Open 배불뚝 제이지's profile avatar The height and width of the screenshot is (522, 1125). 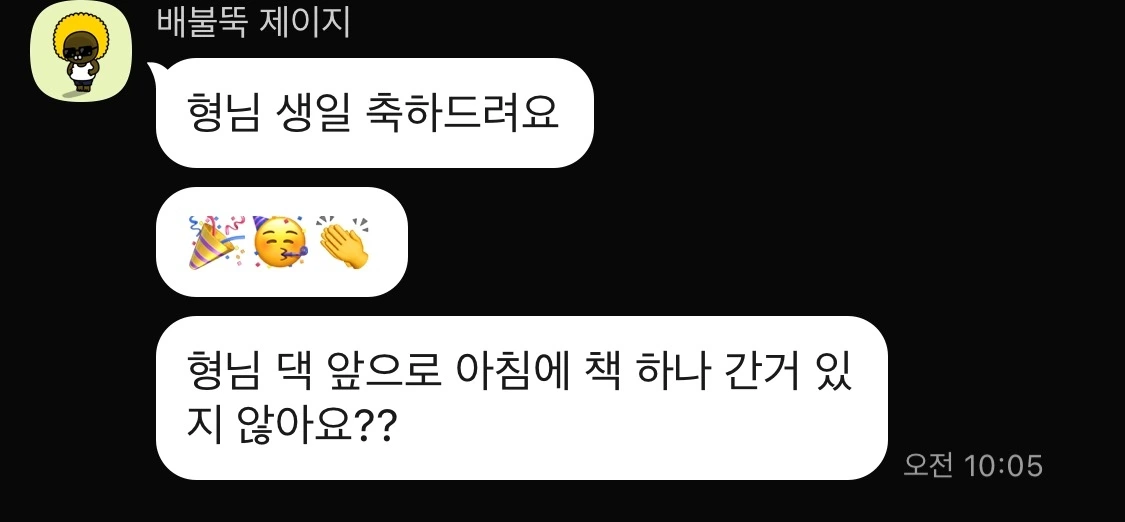[81, 52]
